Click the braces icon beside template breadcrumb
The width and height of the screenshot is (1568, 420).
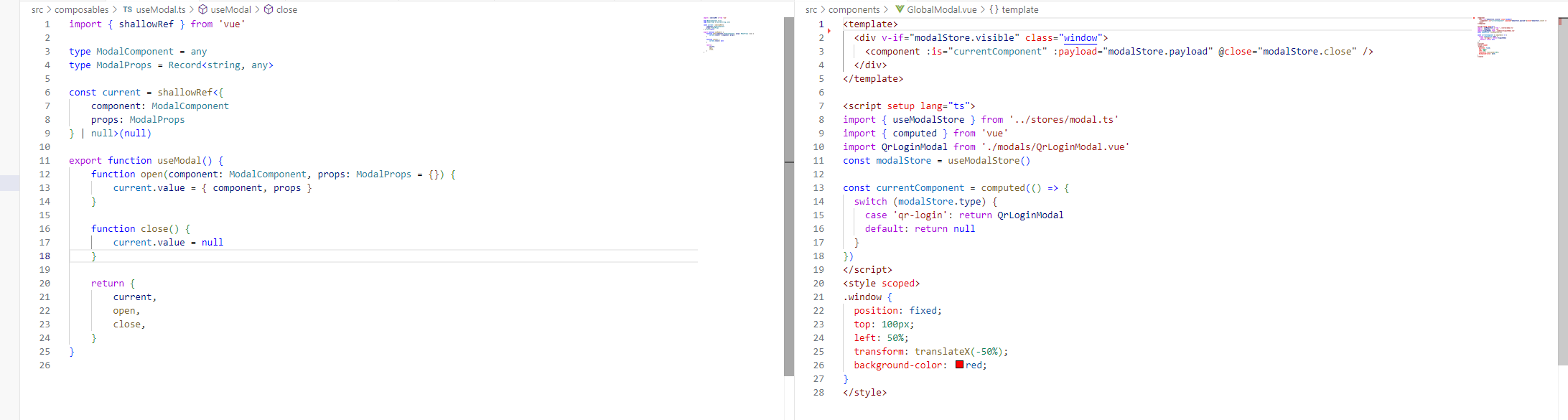(x=994, y=9)
